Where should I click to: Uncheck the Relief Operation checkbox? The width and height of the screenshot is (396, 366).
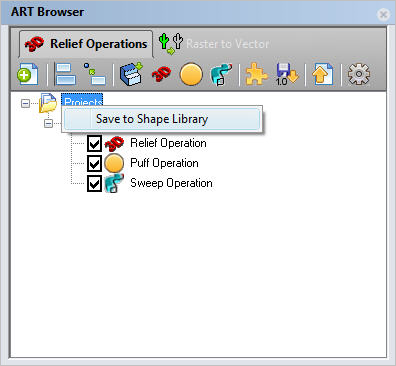tap(94, 144)
